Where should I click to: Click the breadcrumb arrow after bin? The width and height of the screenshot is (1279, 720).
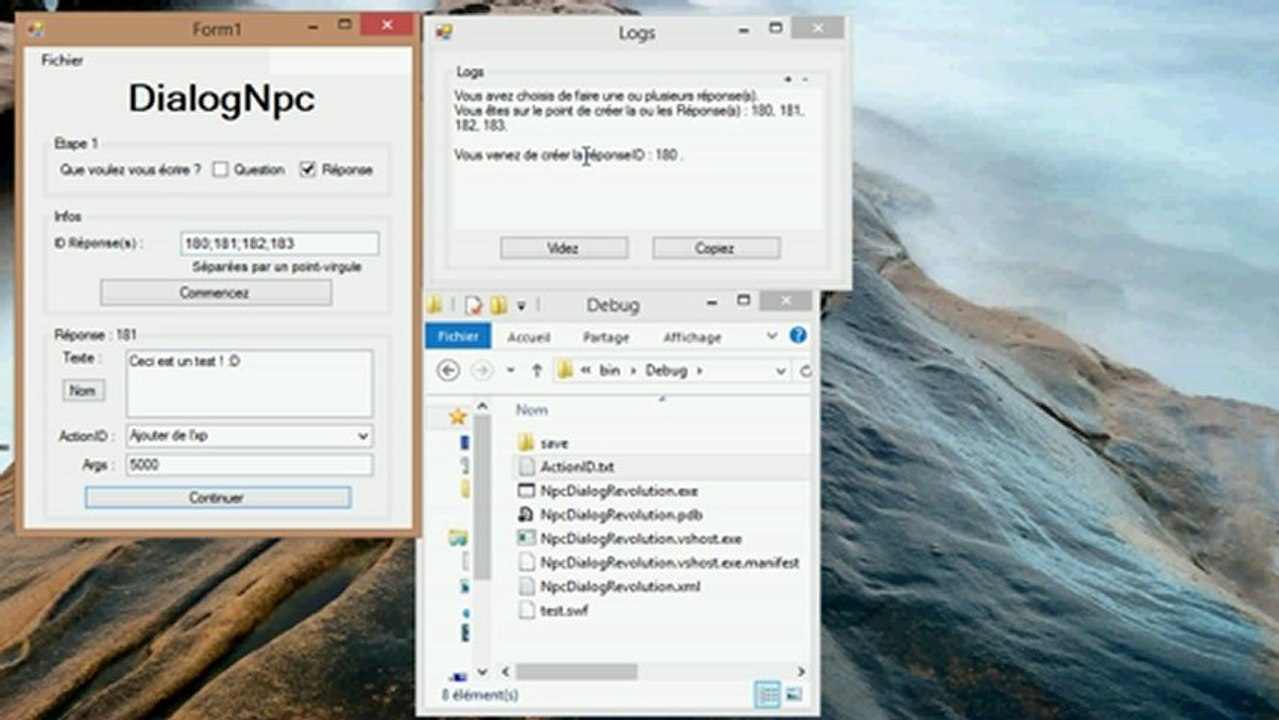coord(634,371)
